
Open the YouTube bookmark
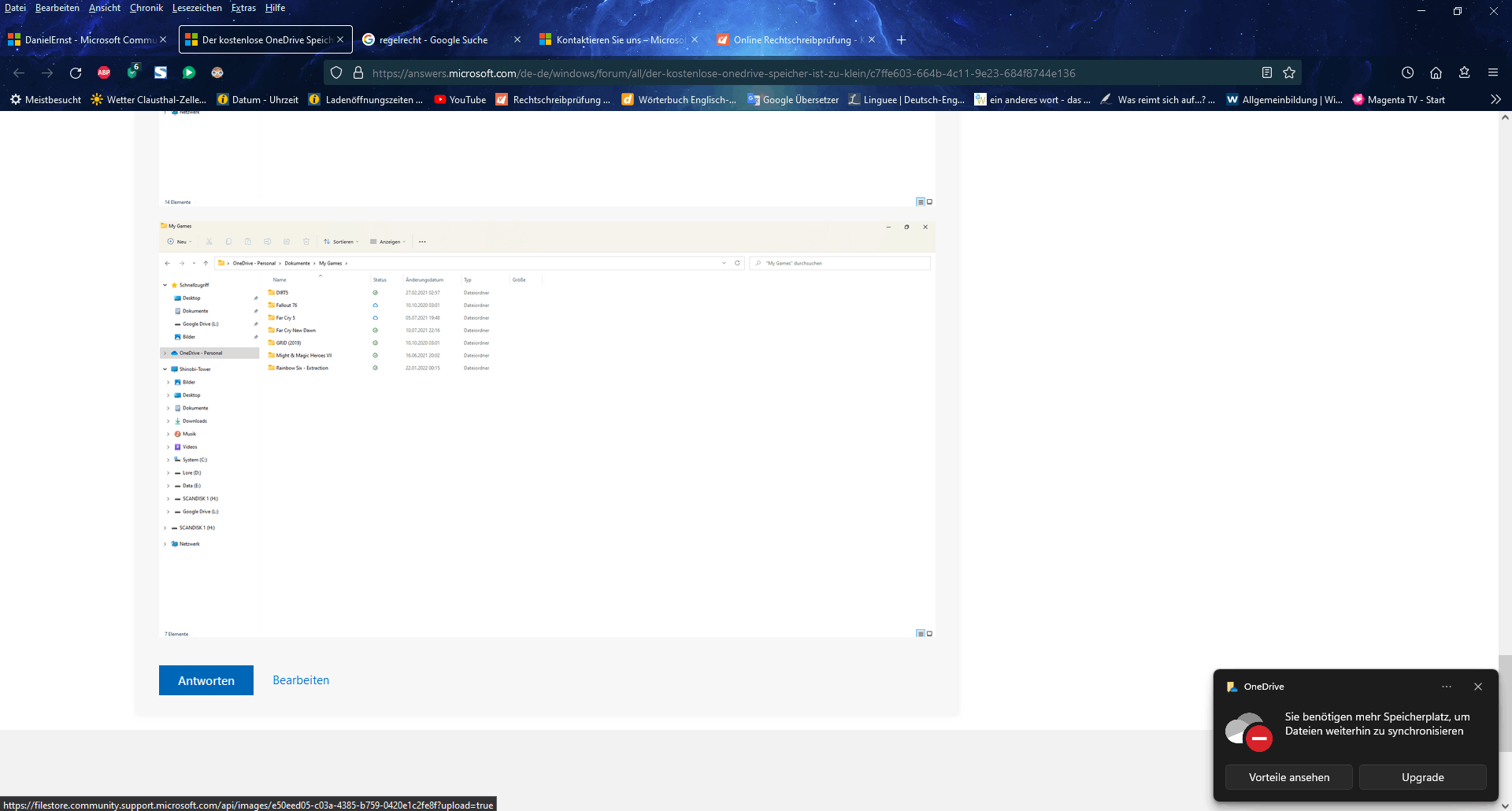460,100
